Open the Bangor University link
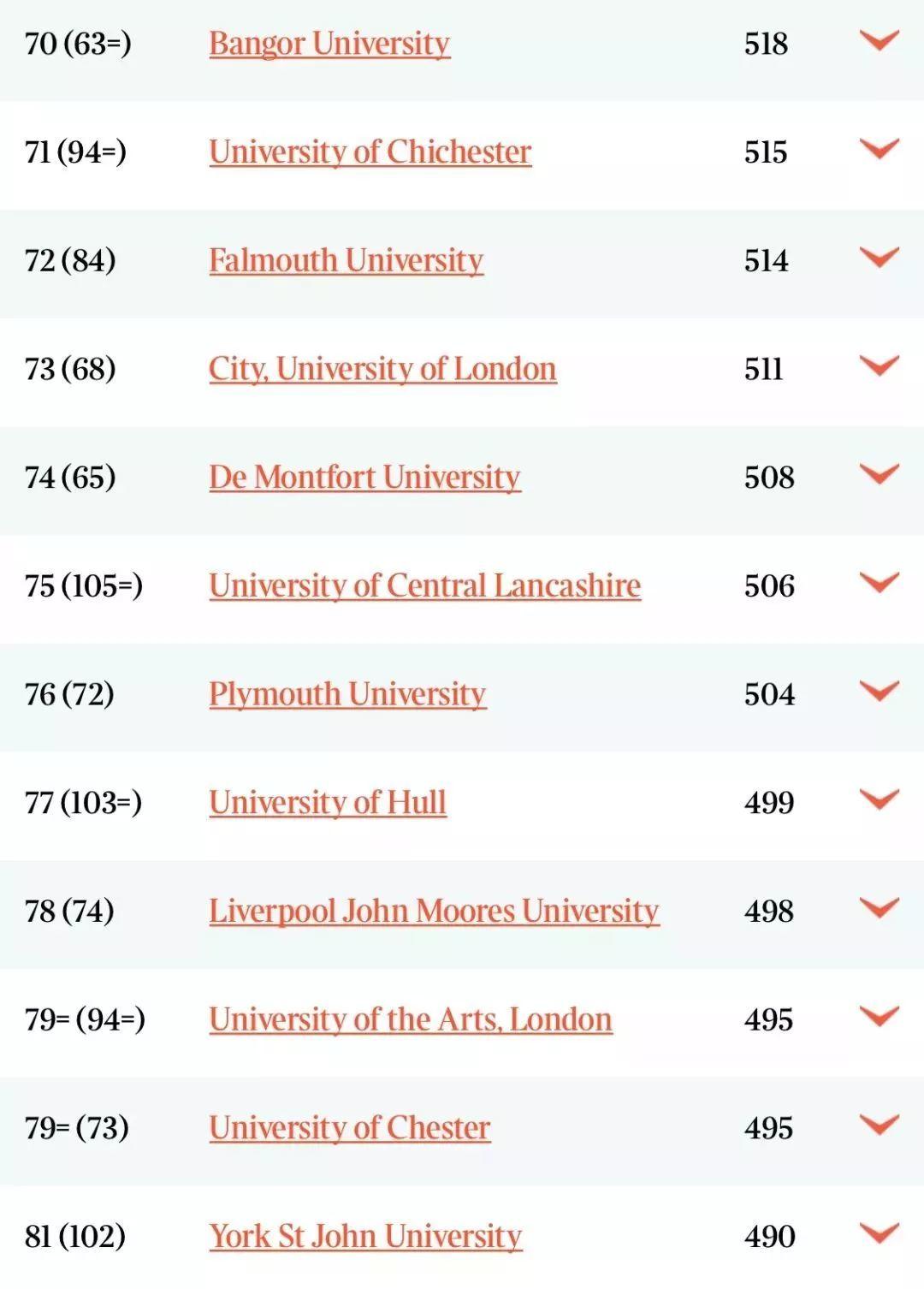This screenshot has height=1289, width=924. 329,44
